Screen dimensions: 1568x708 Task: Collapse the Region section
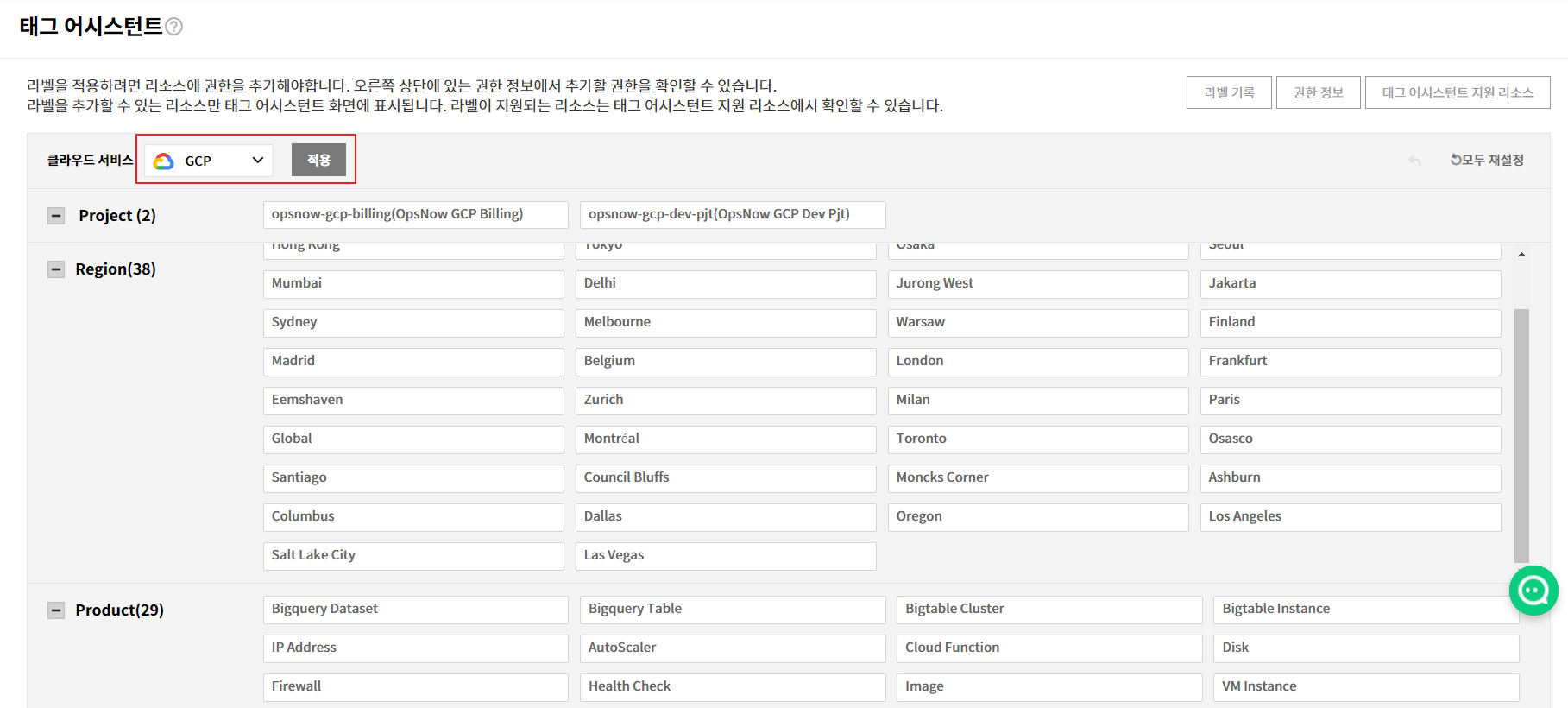pos(56,269)
